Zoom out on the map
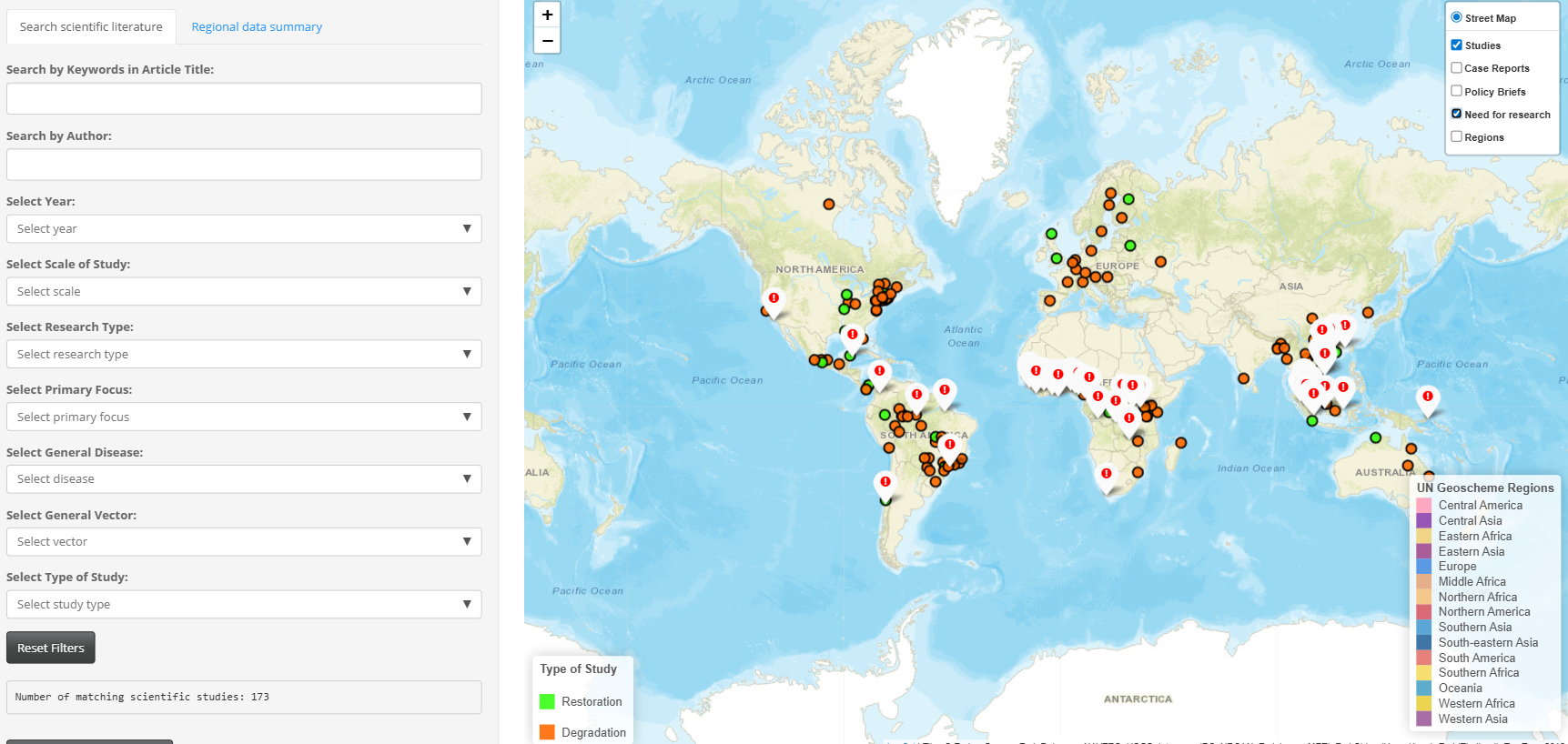The height and width of the screenshot is (744, 1568). coord(547,41)
